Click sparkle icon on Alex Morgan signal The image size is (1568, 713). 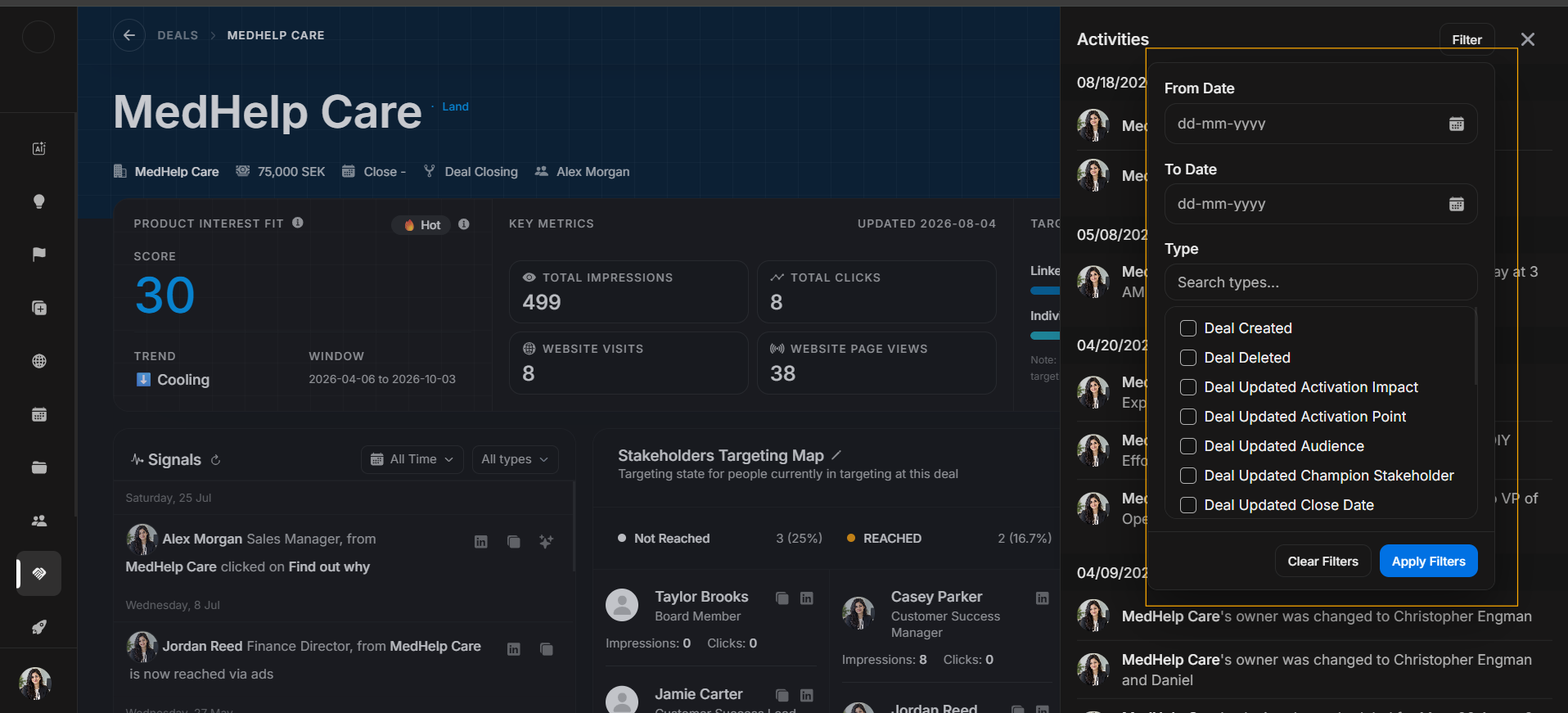pos(546,541)
